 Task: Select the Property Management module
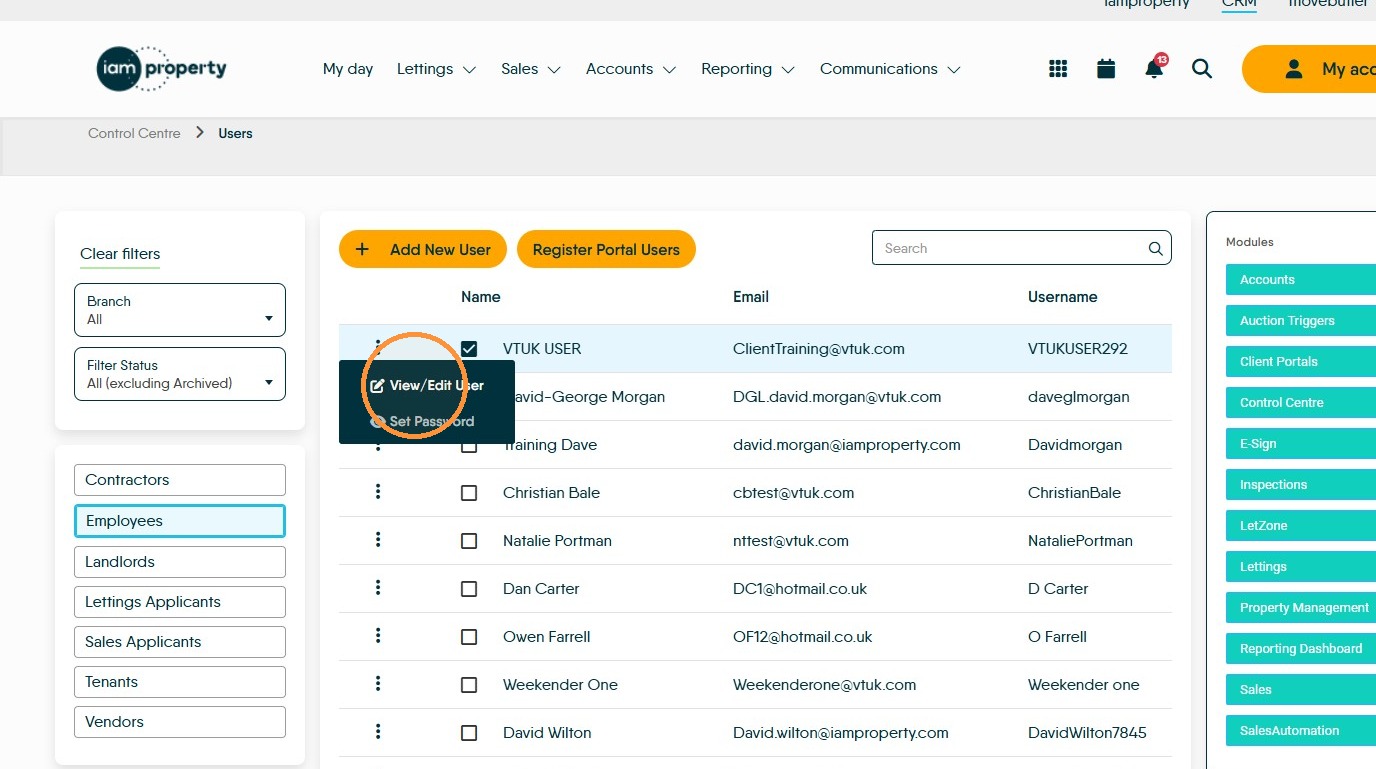point(1301,608)
